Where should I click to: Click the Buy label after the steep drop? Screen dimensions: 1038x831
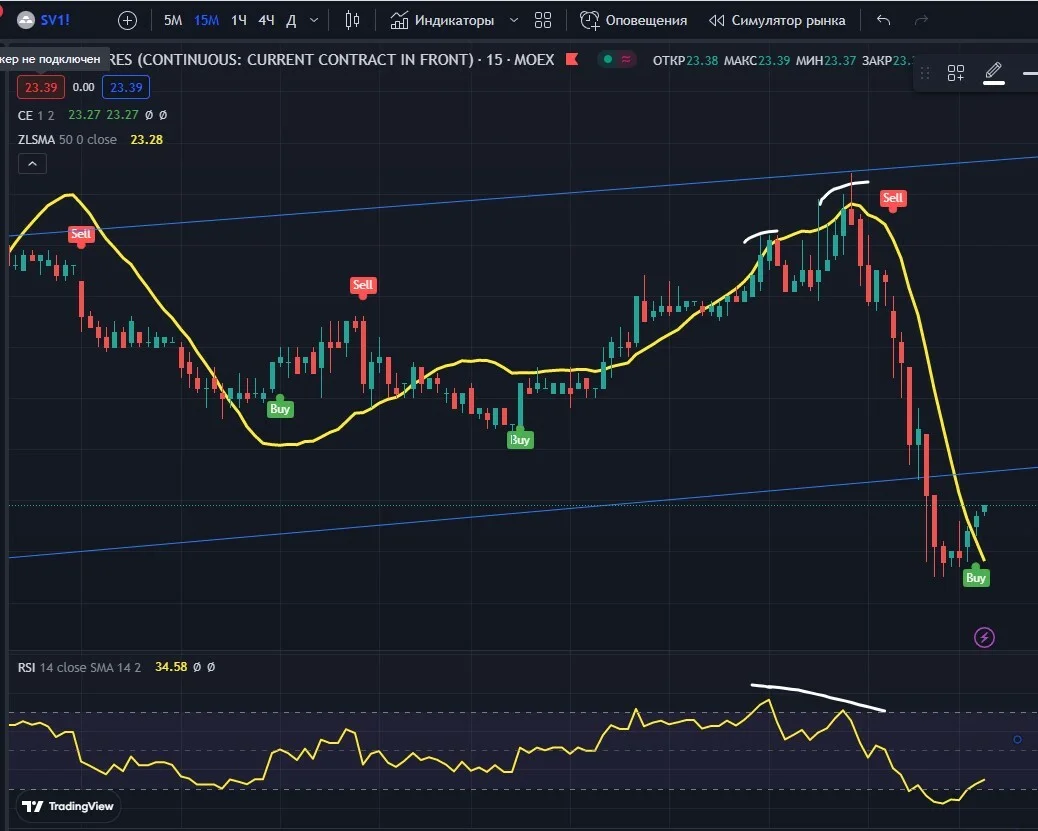[x=976, y=578]
